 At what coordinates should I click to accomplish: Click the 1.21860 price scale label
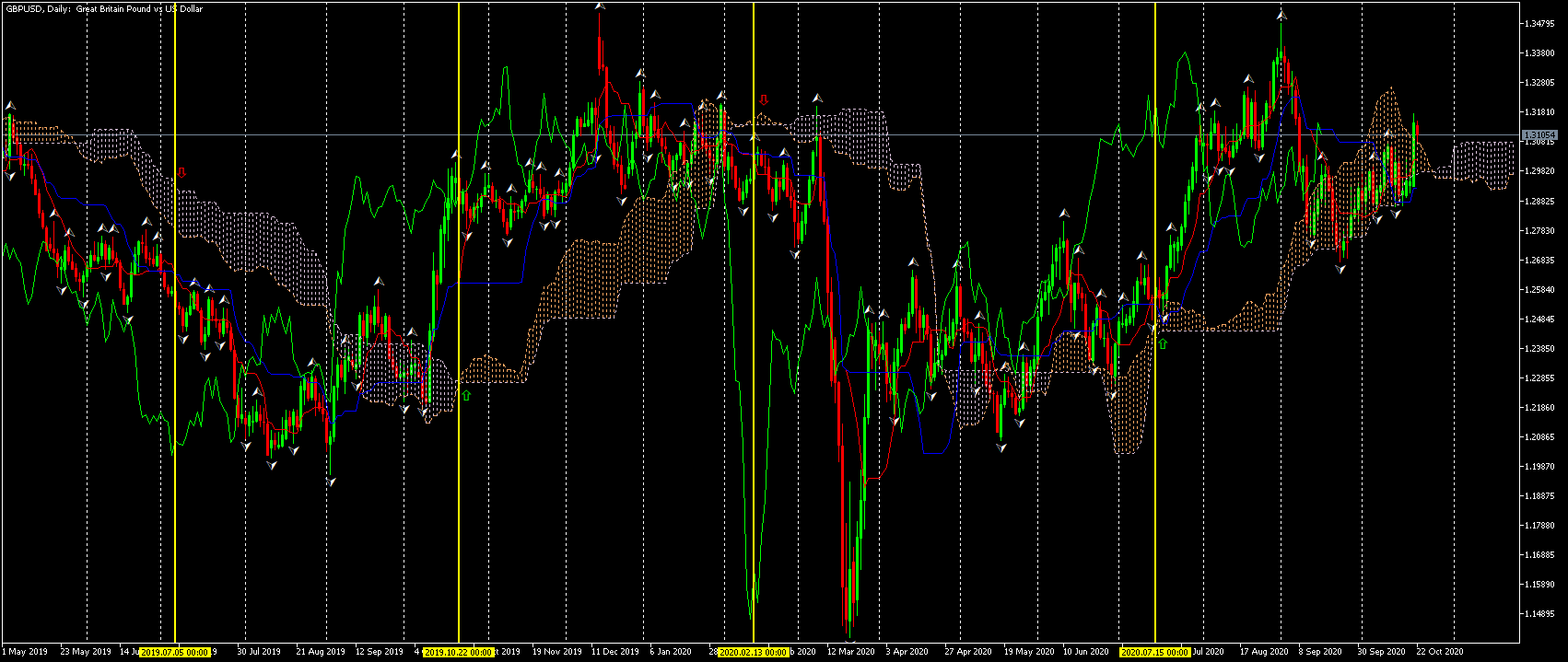[x=1539, y=407]
